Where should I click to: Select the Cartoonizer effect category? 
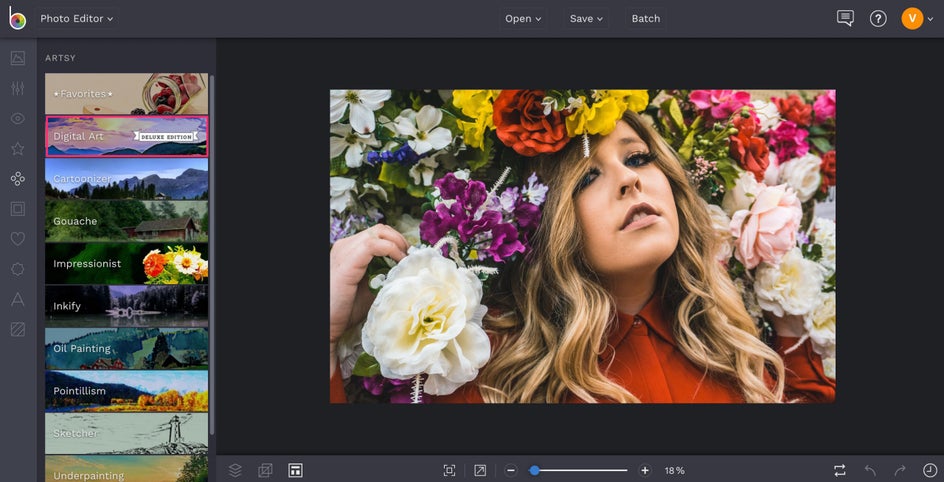point(127,179)
